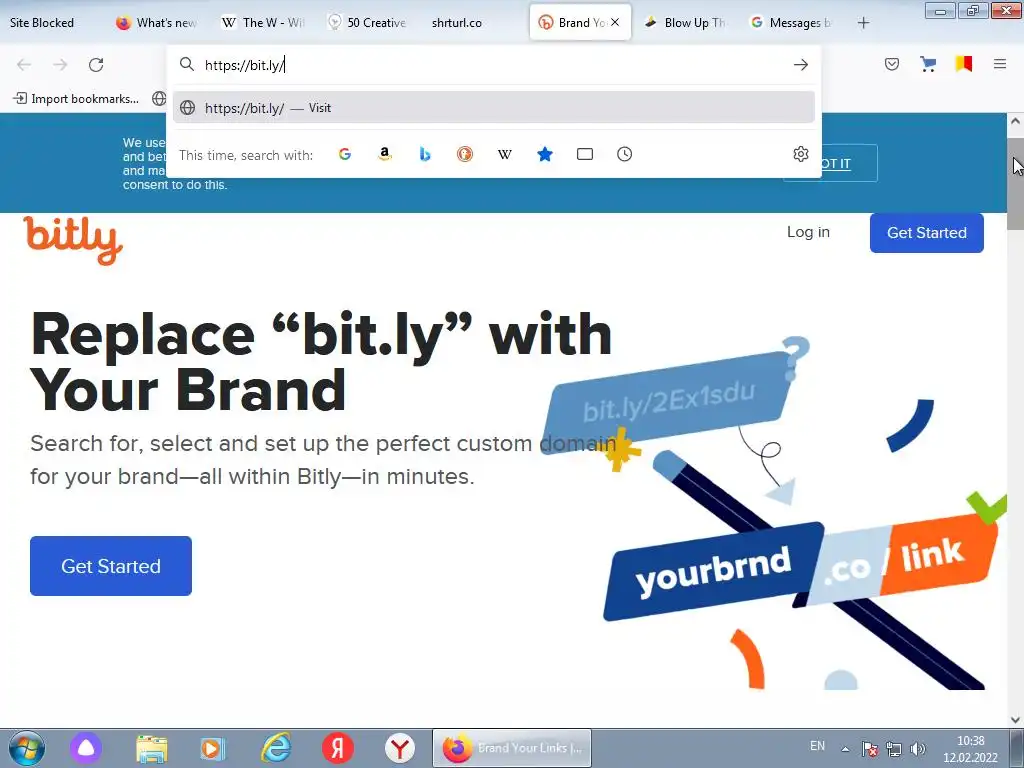Switch to the 50 Creative tab
This screenshot has height=768, width=1024.
click(x=368, y=23)
